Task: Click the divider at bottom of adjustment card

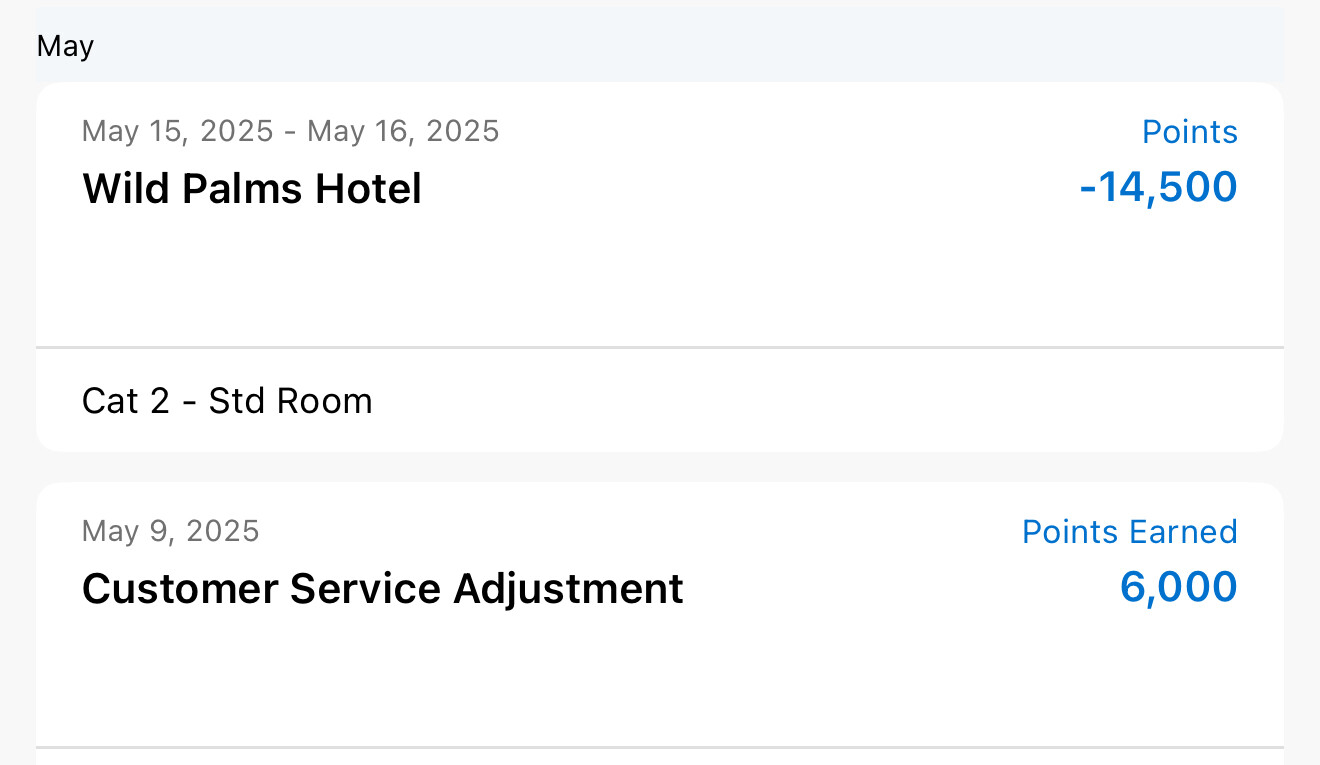Action: click(x=660, y=747)
